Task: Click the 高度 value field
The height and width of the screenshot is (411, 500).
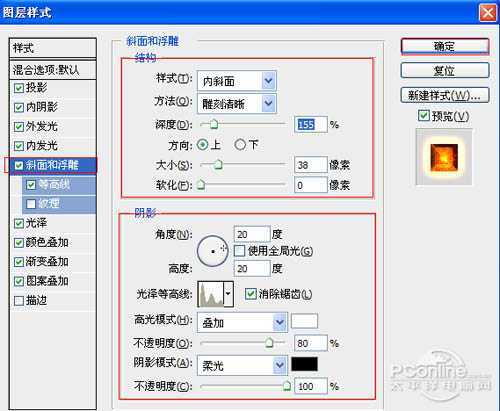Action: [x=252, y=269]
